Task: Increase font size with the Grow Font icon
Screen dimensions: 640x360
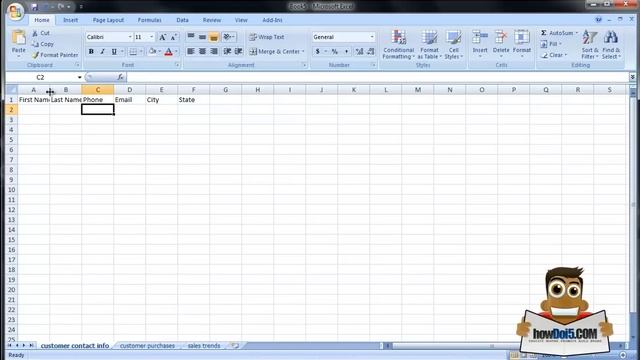Action: tap(162, 37)
